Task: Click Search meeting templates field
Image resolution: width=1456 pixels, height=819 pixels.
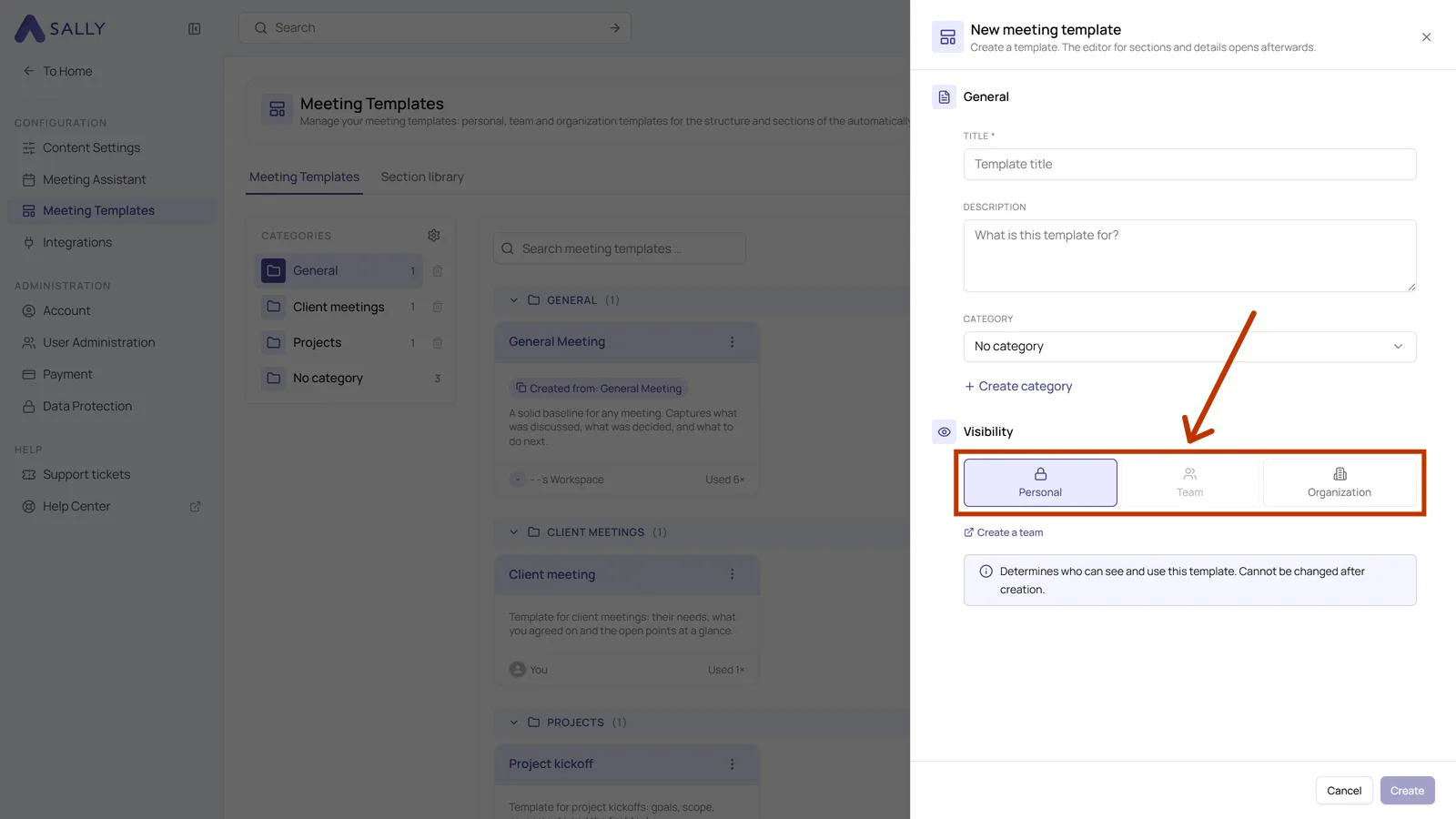Action: click(x=620, y=248)
